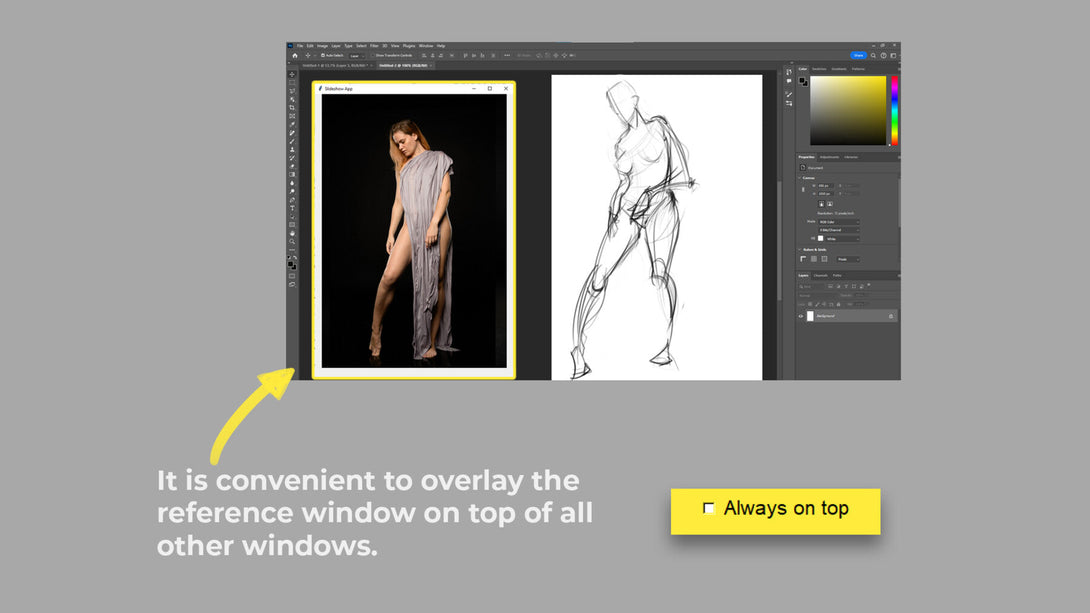Pick a hue on the rainbow slider
1090x613 pixels.
[x=895, y=111]
